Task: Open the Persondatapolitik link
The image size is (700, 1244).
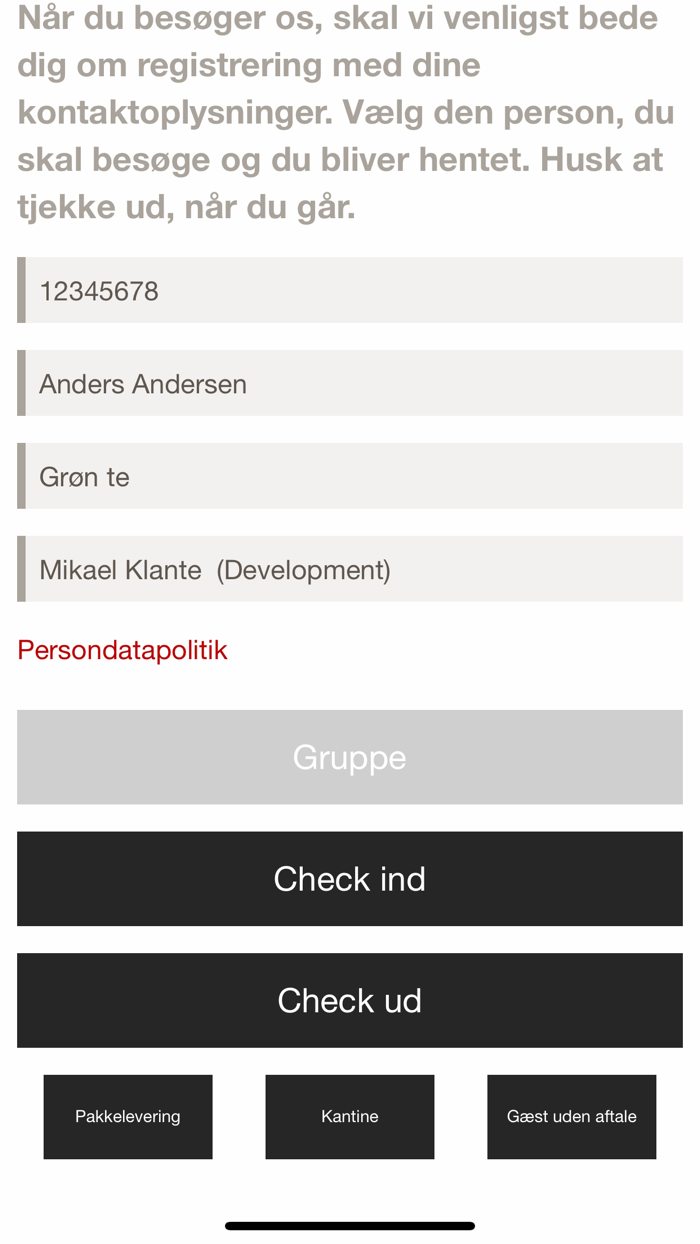Action: pos(122,650)
